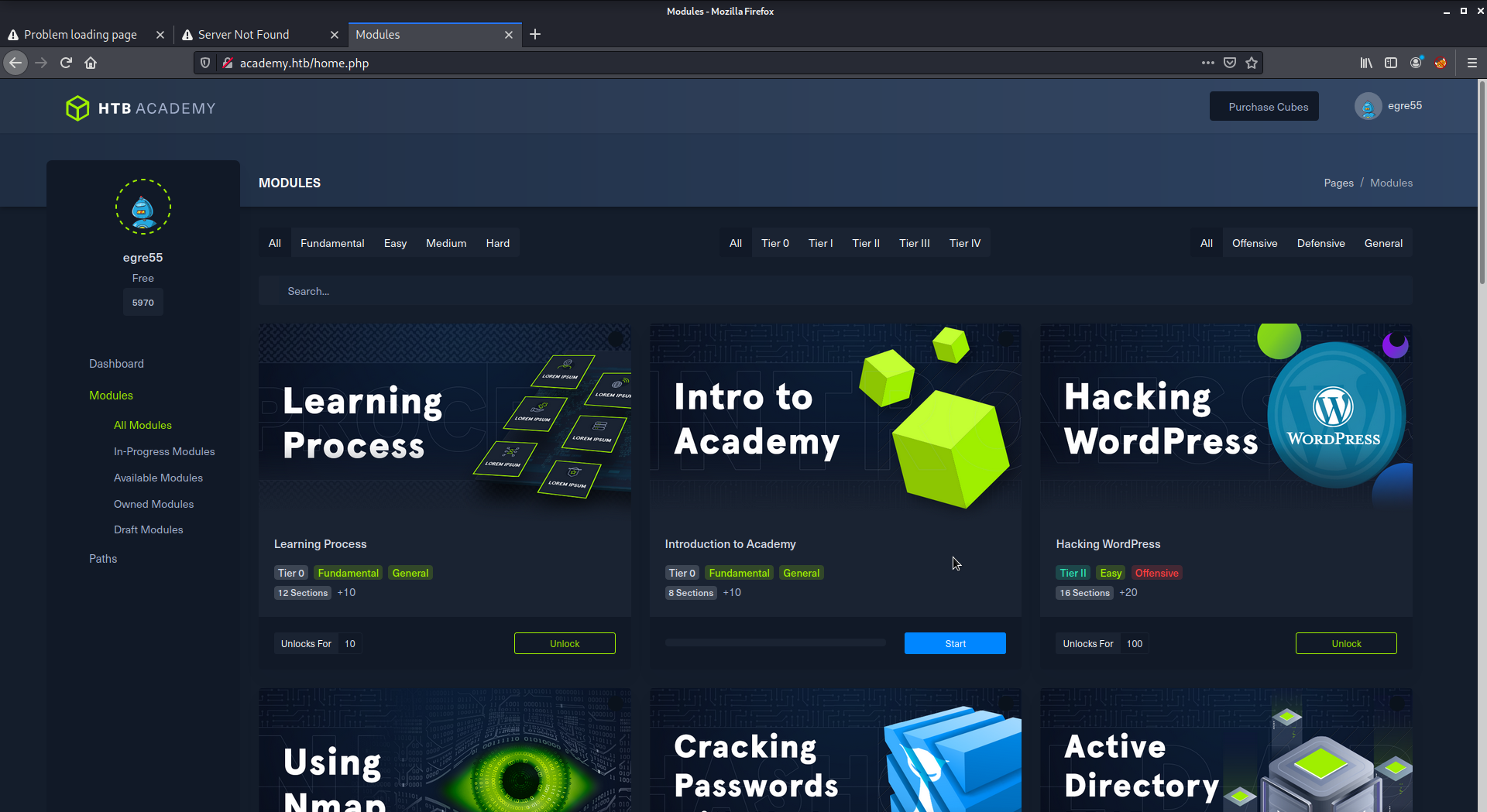Viewport: 1487px width, 812px height.
Task: Open the Library bookmarks icon
Action: [1366, 63]
